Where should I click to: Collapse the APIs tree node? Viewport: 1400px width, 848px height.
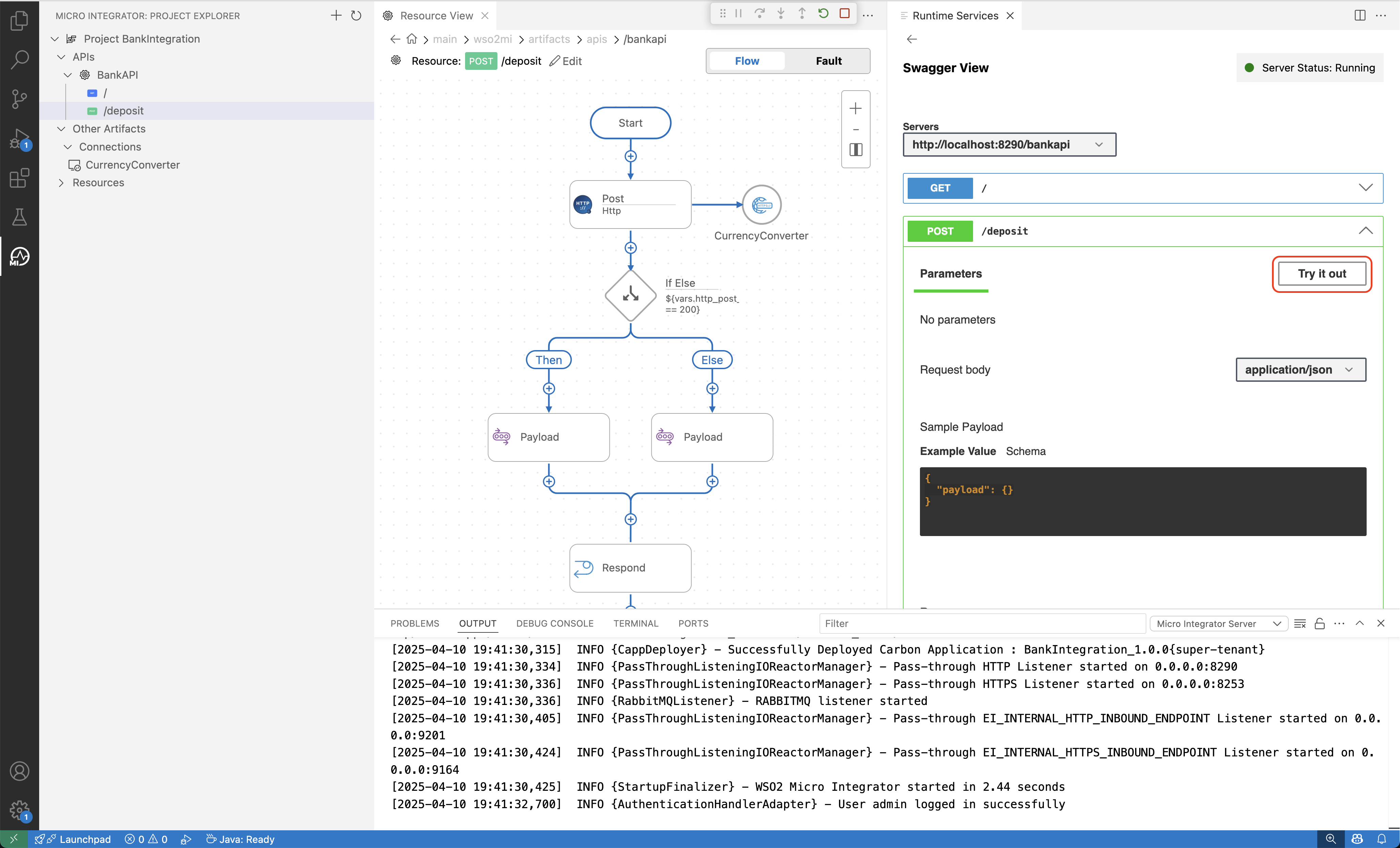click(61, 57)
